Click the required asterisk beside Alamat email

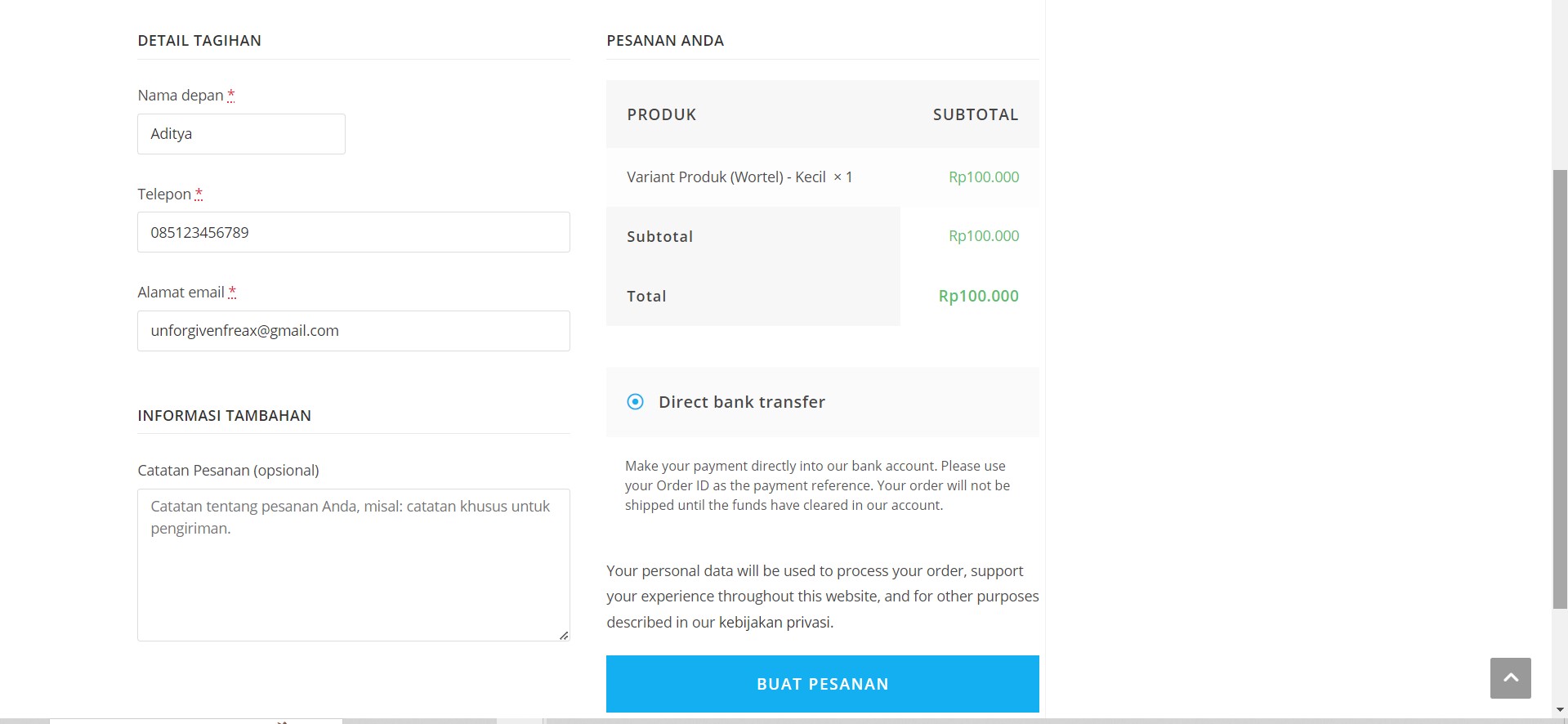(232, 292)
